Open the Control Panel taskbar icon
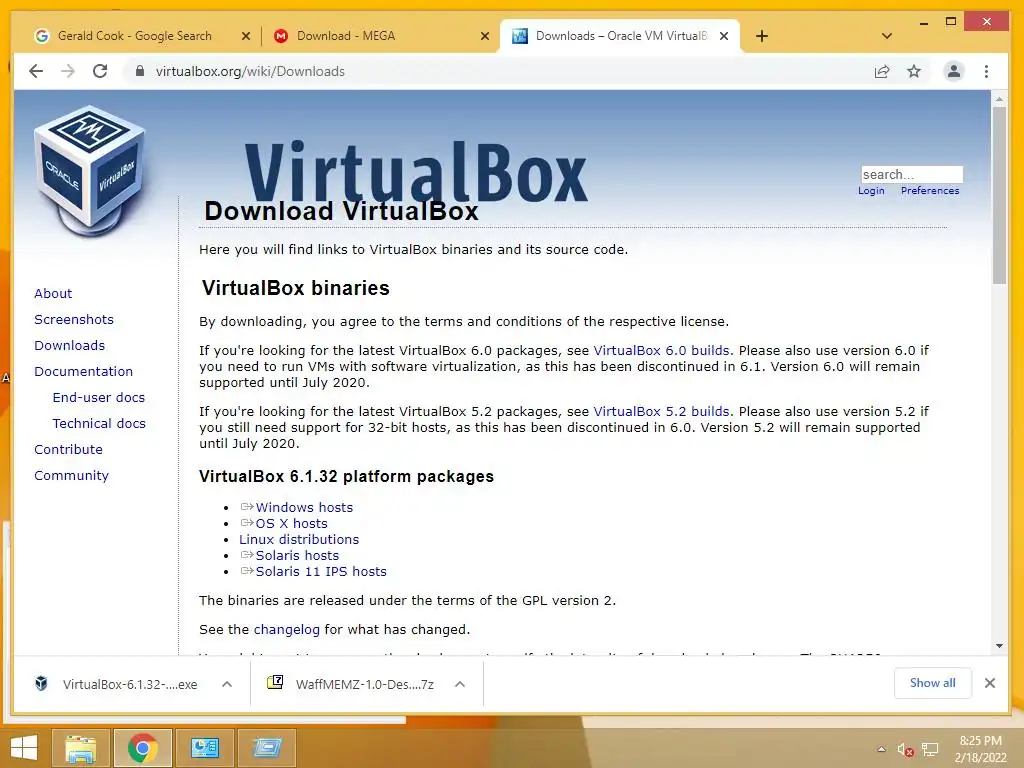This screenshot has height=768, width=1024. tap(204, 748)
